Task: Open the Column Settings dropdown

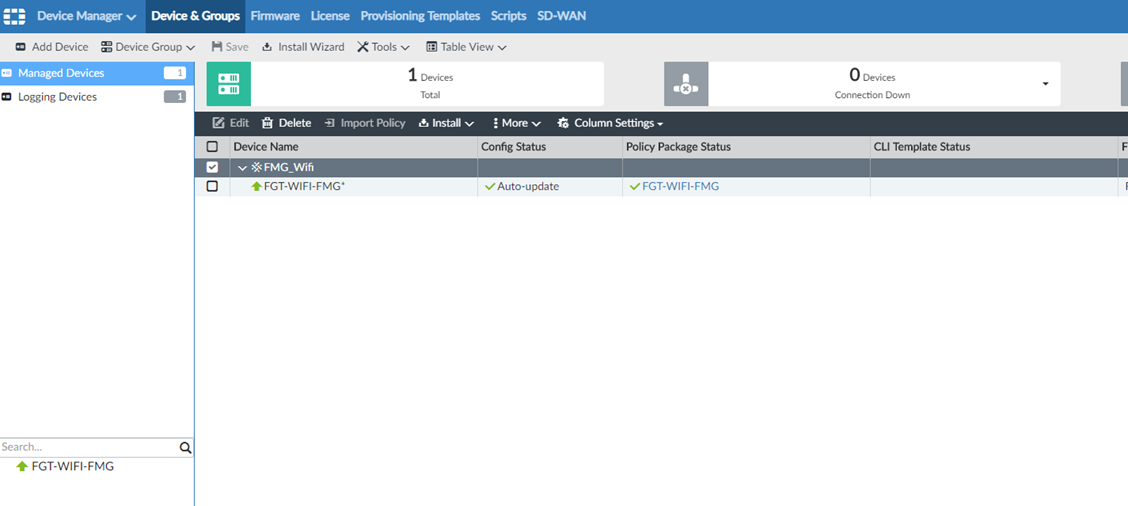Action: pyautogui.click(x=610, y=123)
